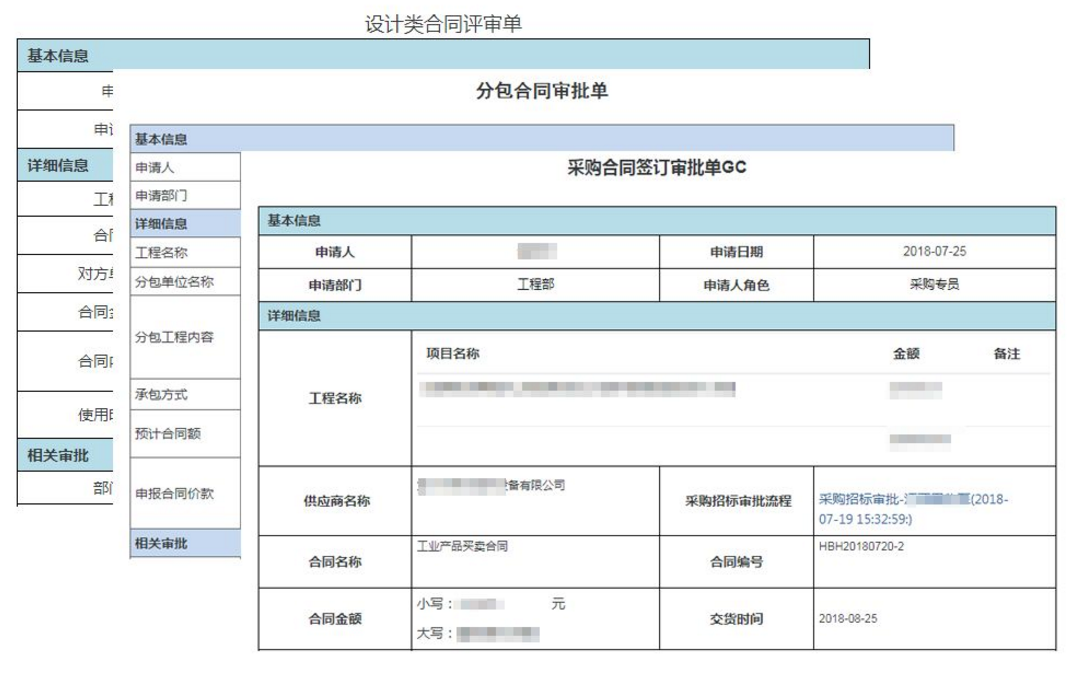Click the 金额 column header
Screen dimensions: 1071x673
(906, 353)
